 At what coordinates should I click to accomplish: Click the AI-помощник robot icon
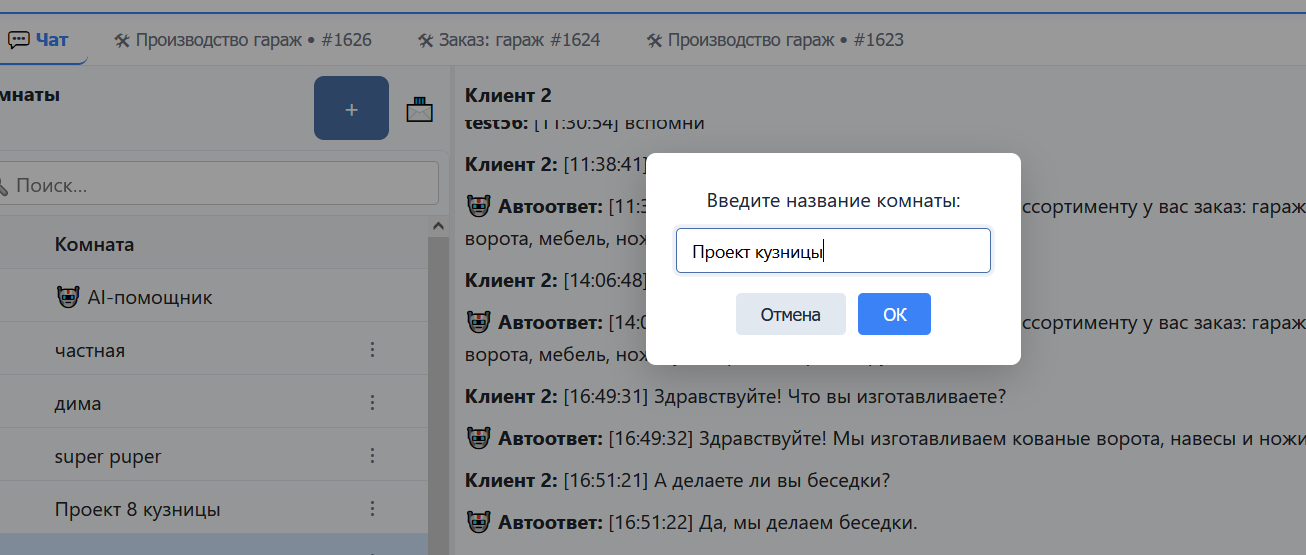click(67, 297)
